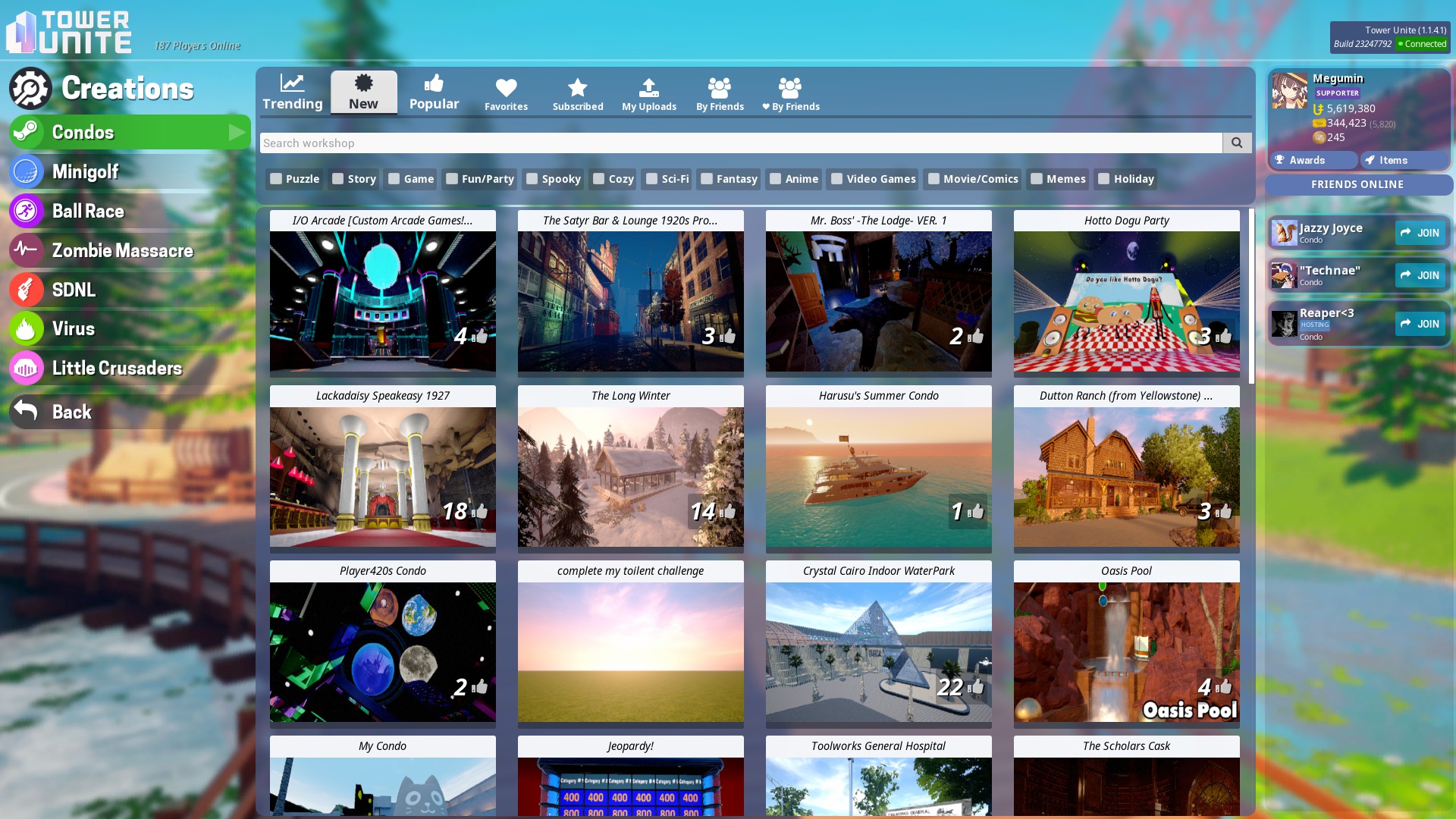
Task: Toggle the Holiday tag filter
Action: click(x=1104, y=179)
